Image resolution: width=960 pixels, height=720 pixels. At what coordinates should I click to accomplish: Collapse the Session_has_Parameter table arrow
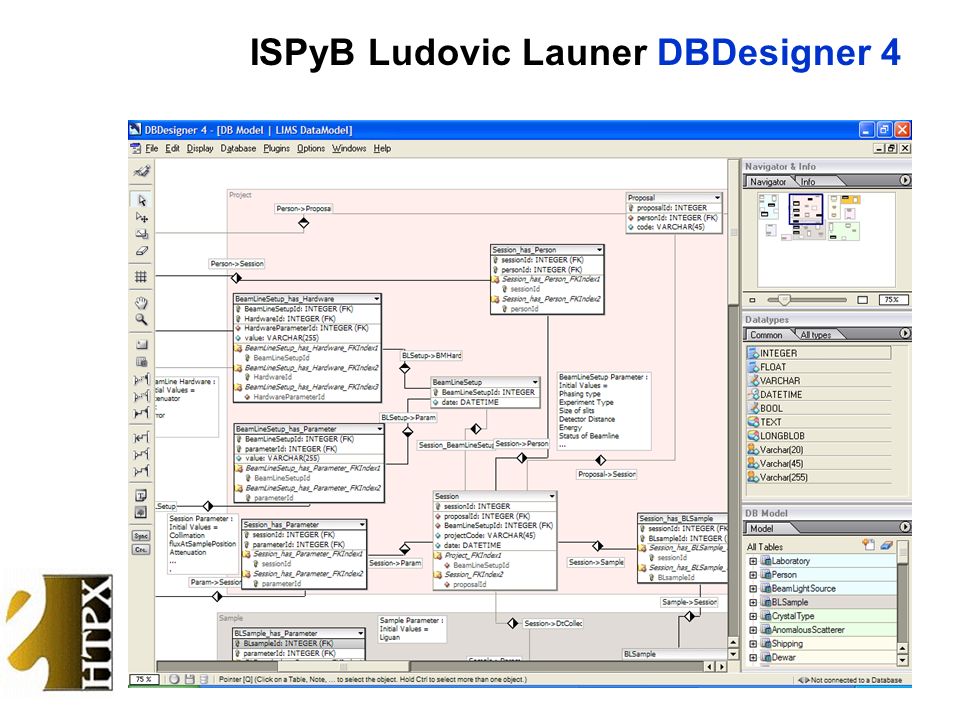click(x=362, y=525)
